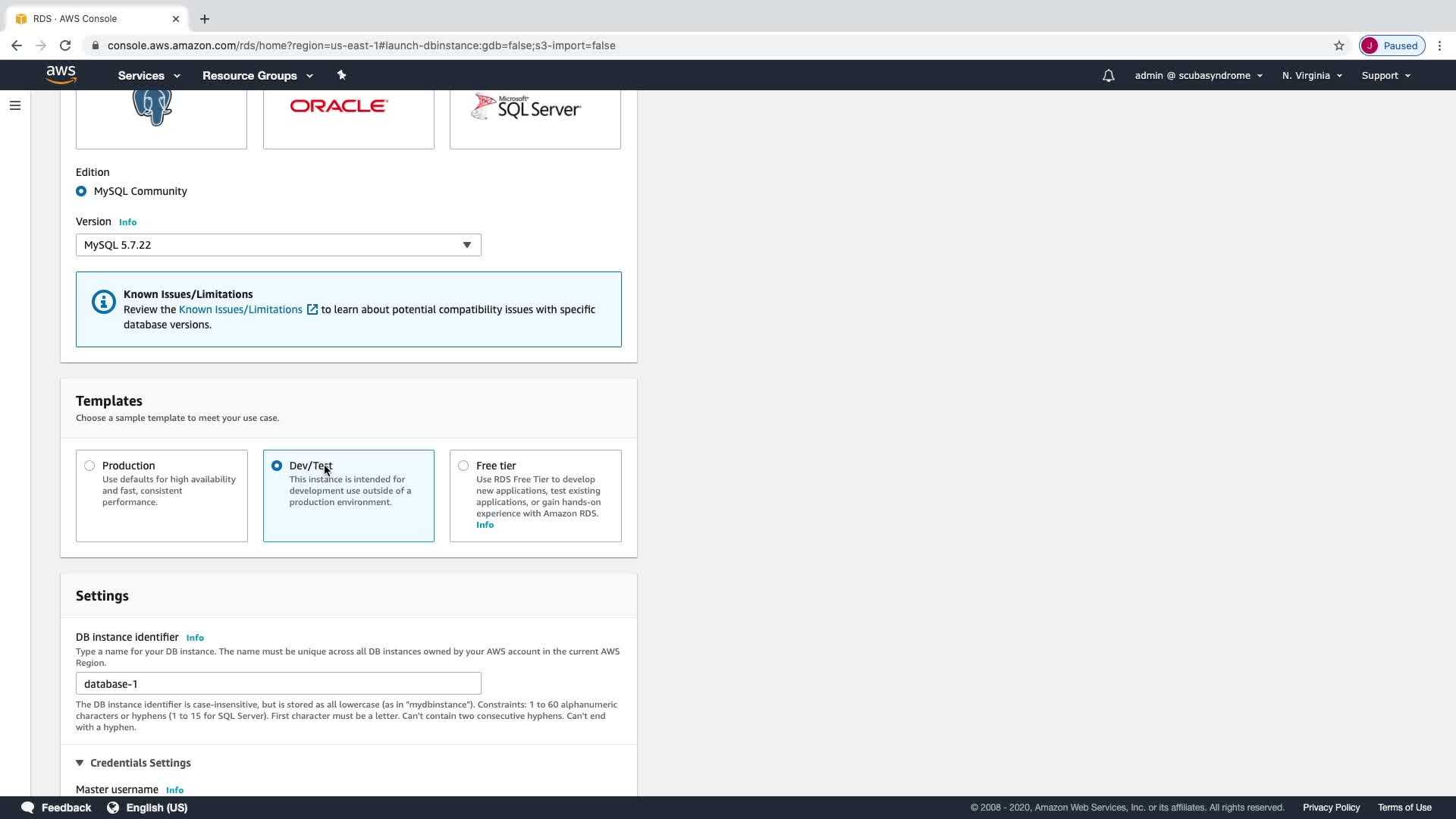Open the Resource Groups menu
The width and height of the screenshot is (1456, 819).
point(257,76)
